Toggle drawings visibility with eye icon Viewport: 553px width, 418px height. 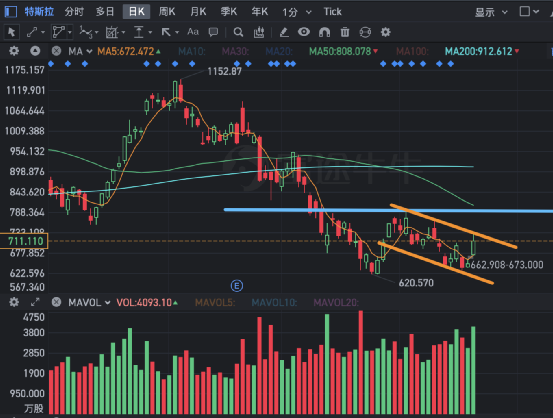click(304, 32)
